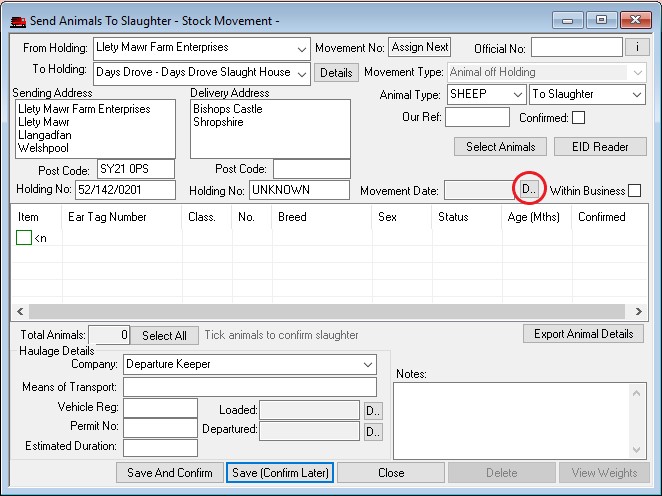Click the Loaded 'D..' date button
This screenshot has height=496, width=662.
372,410
